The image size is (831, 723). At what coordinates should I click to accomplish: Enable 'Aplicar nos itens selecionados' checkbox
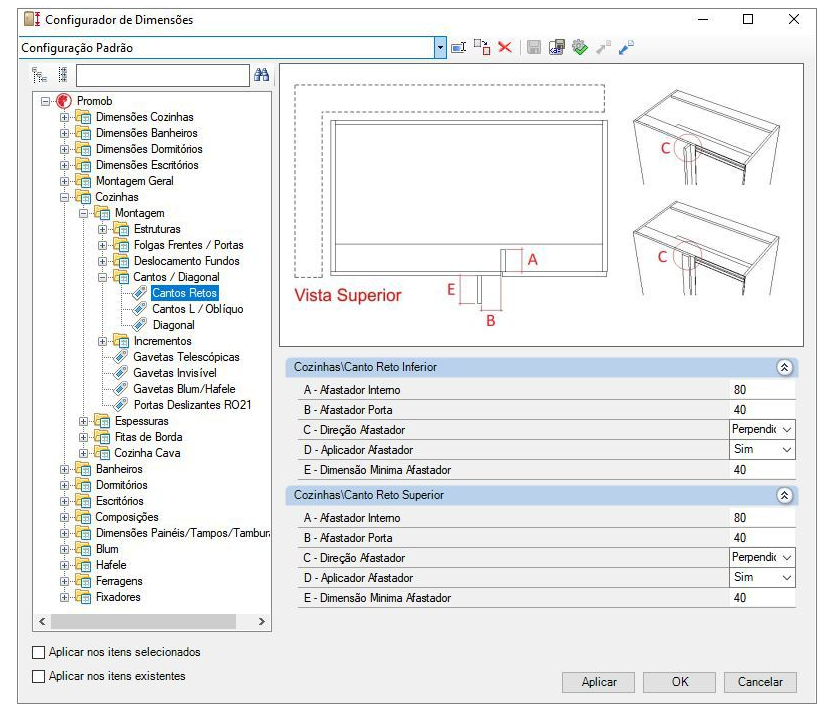pyautogui.click(x=38, y=652)
